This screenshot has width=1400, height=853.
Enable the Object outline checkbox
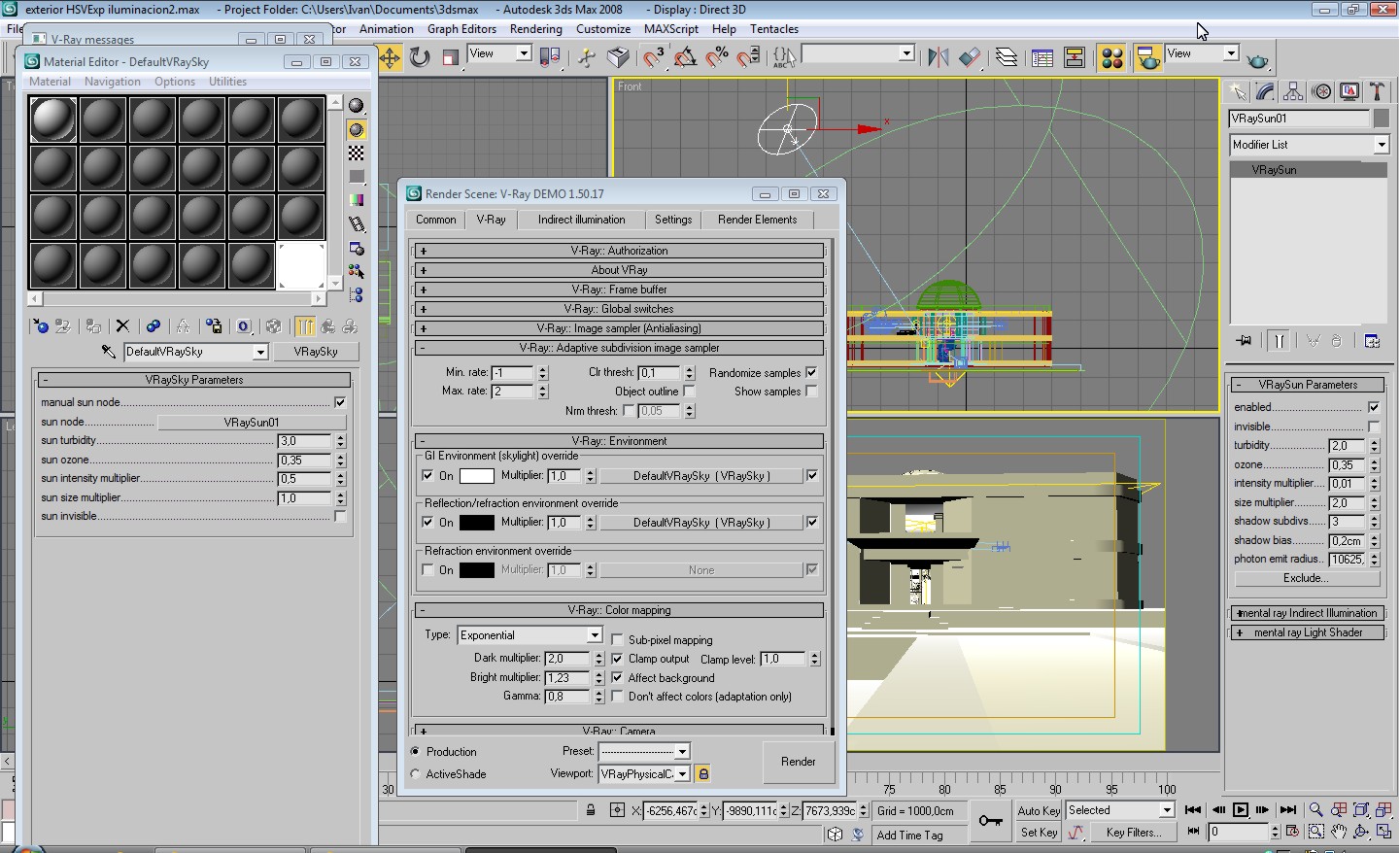tap(689, 392)
